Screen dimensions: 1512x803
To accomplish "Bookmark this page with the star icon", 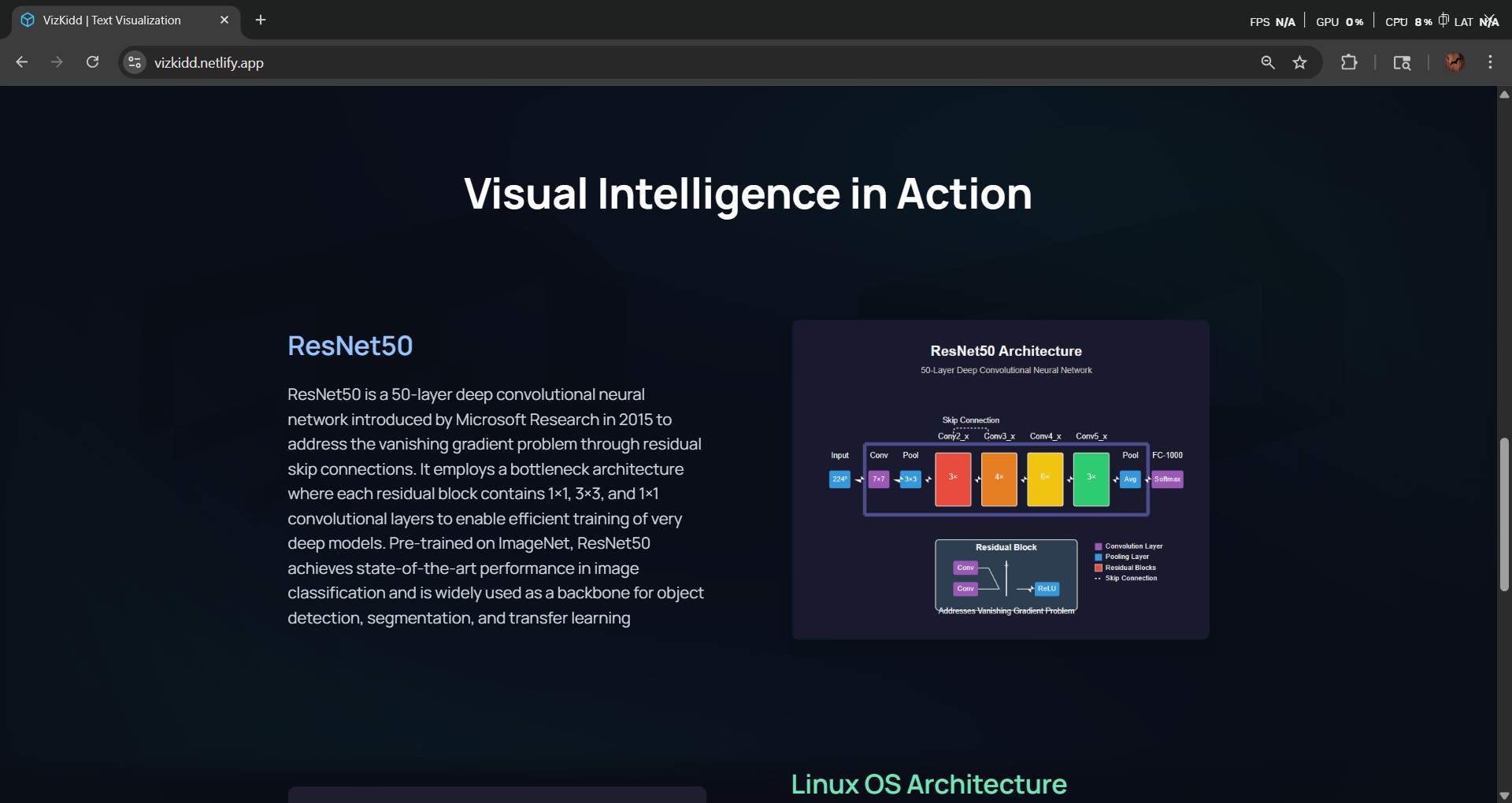I will (x=1300, y=62).
